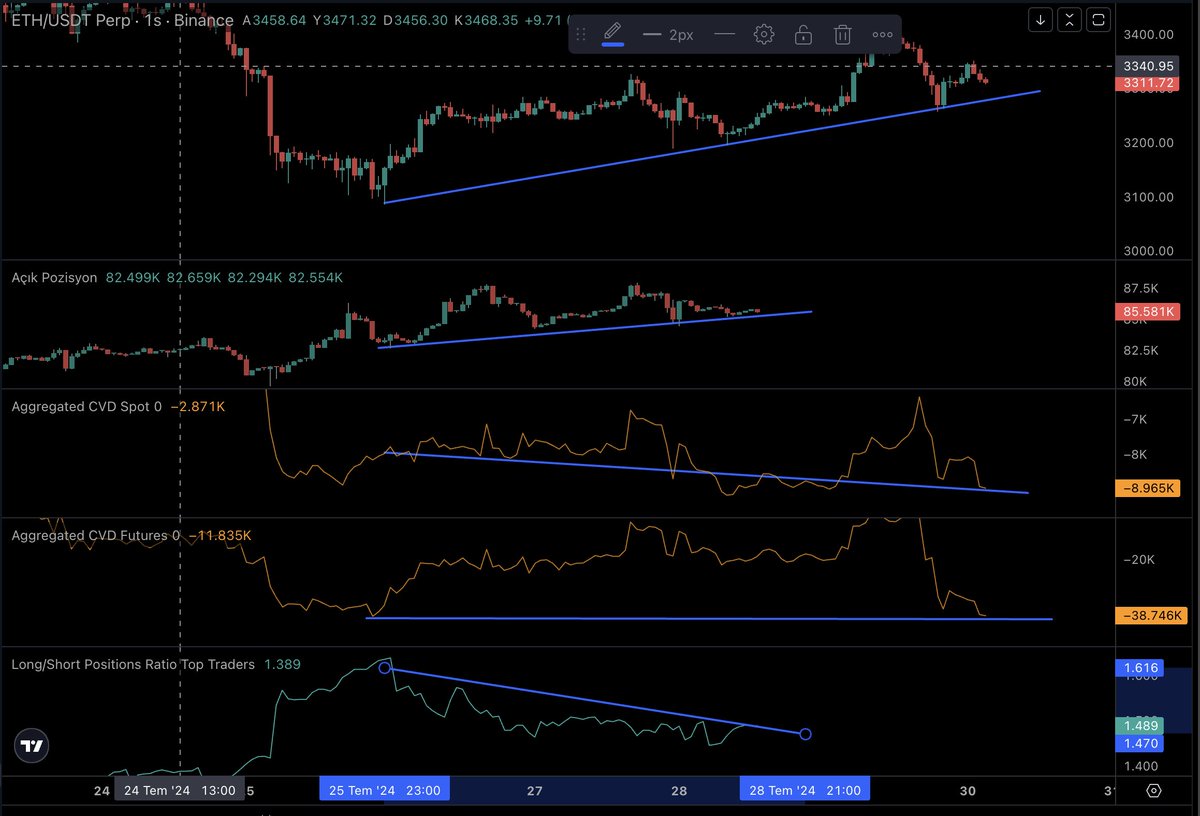Grab the floating toolbar drag handle

581,34
